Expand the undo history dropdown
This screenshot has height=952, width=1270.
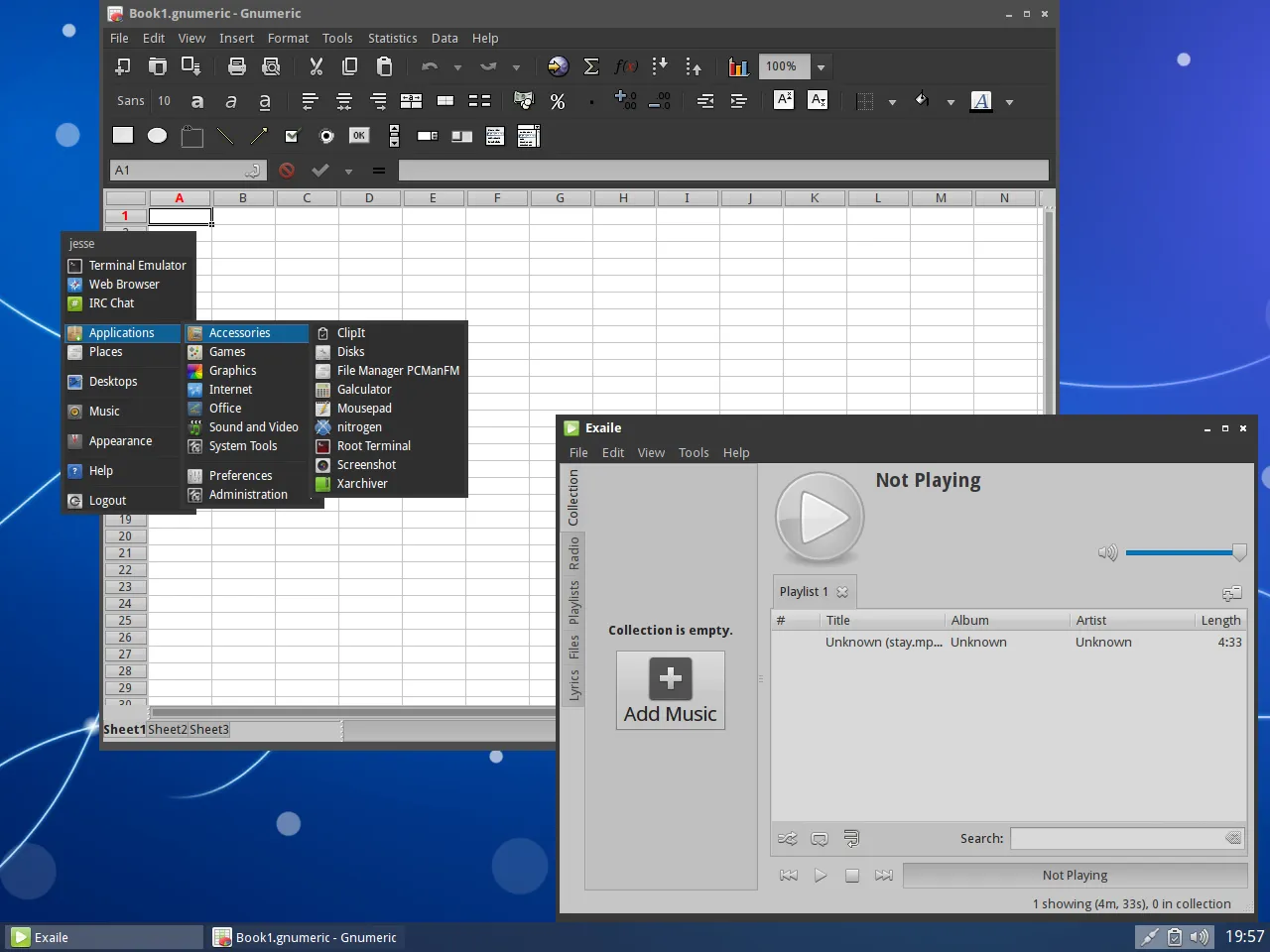pos(457,67)
